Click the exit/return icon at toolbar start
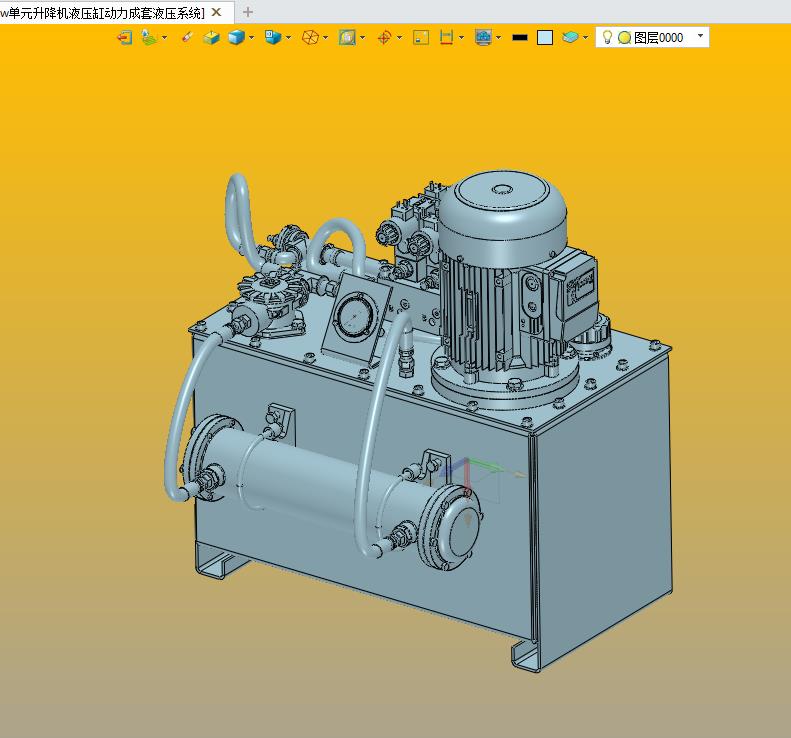 click(125, 38)
